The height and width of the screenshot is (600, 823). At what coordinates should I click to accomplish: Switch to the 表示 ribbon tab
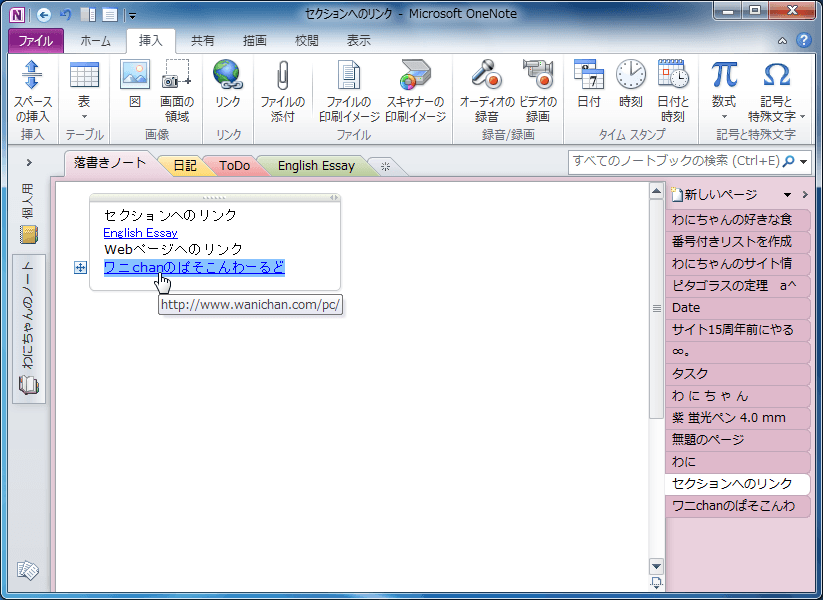[x=358, y=41]
